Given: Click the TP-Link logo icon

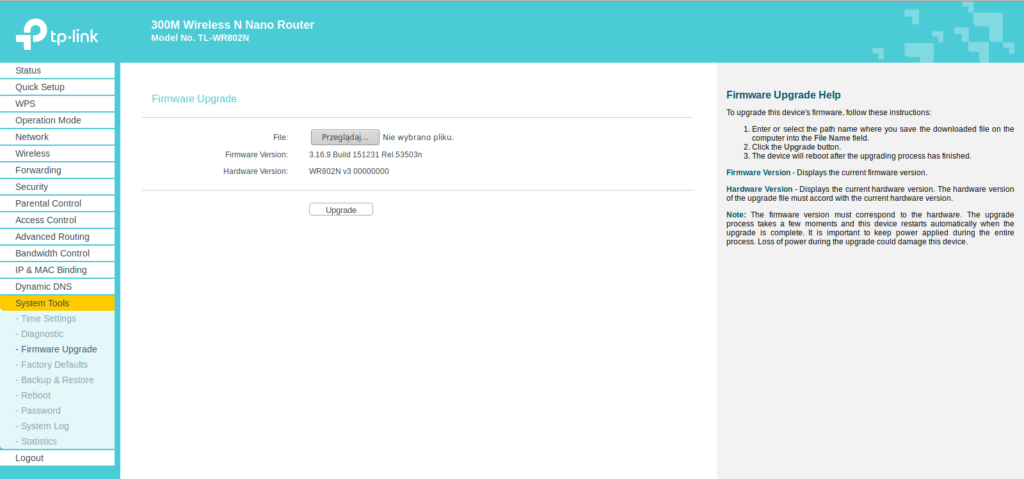Looking at the screenshot, I should pos(31,36).
